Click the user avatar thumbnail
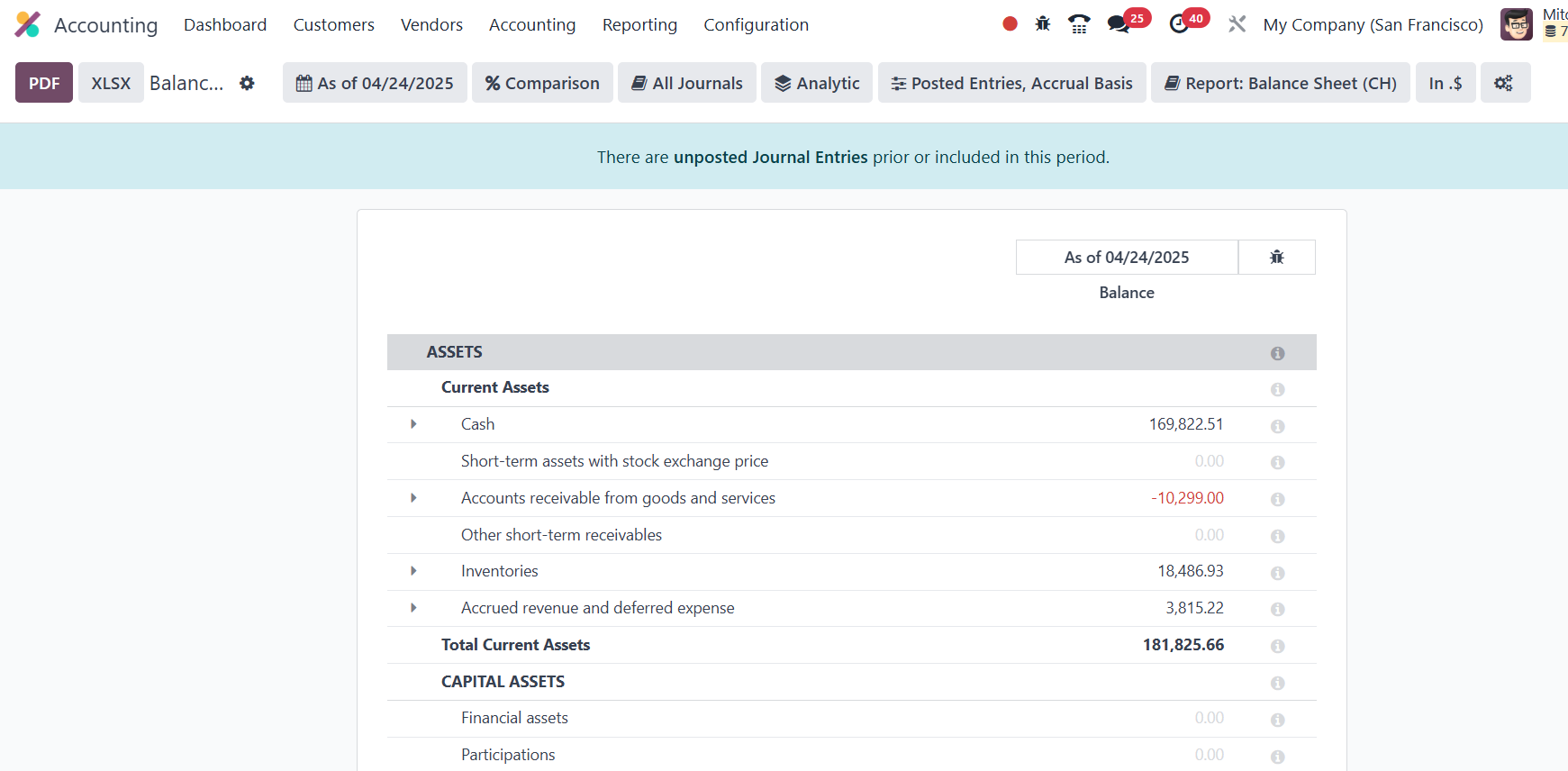Screen dimensions: 1568x771 pyautogui.click(x=1516, y=24)
